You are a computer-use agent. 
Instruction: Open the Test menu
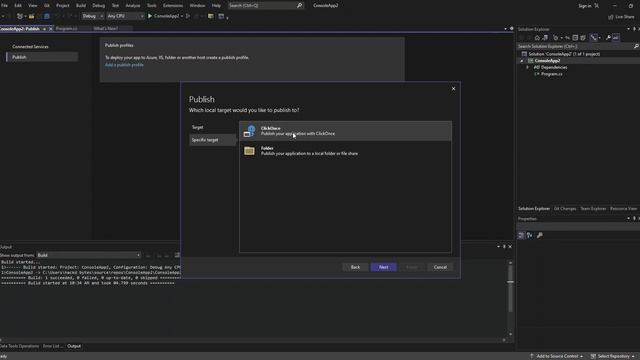[115, 6]
